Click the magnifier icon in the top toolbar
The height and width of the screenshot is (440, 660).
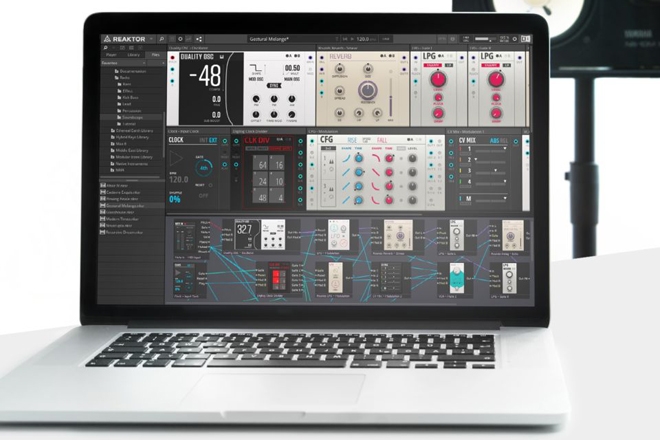pos(162,39)
